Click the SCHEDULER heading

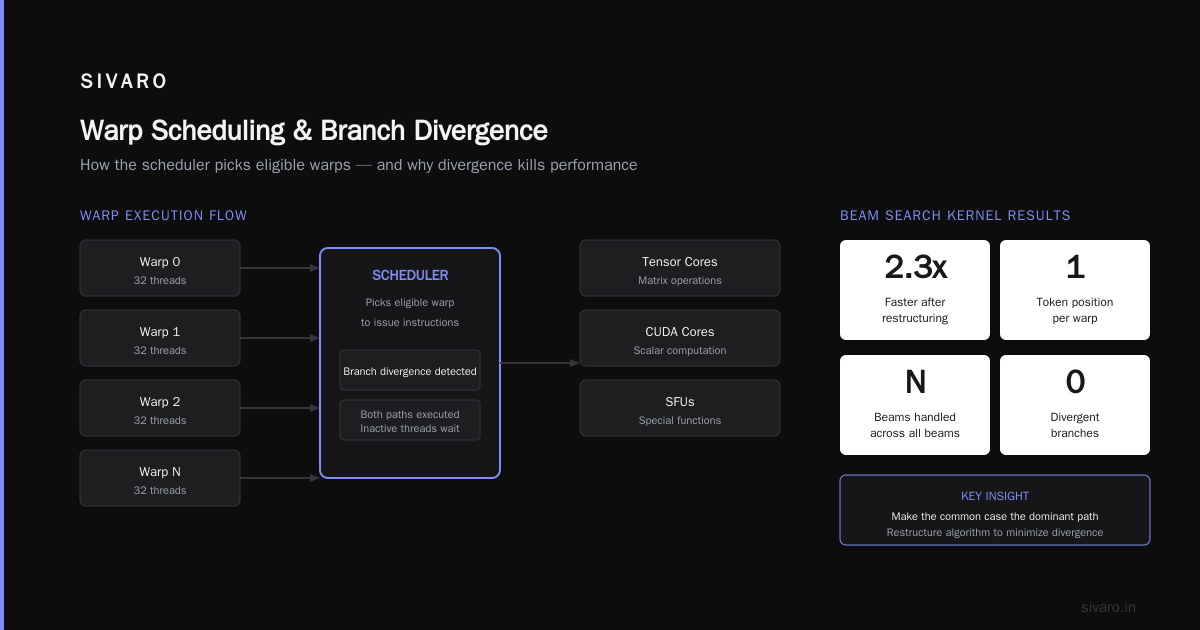point(410,275)
